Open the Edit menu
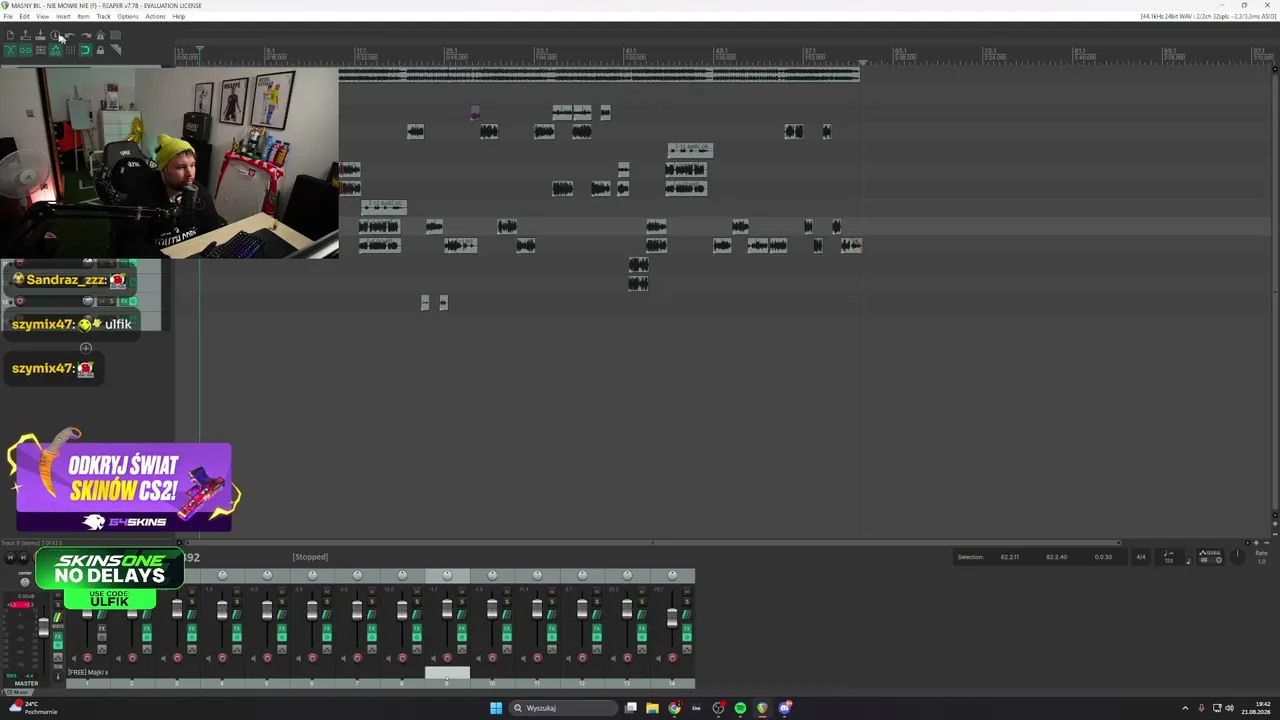 point(24,16)
